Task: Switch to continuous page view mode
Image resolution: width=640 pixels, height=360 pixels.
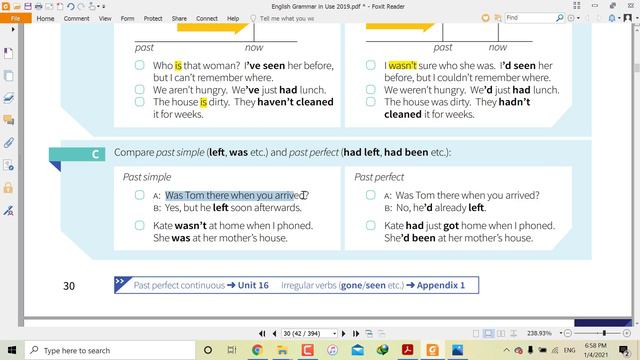Action: point(488,333)
